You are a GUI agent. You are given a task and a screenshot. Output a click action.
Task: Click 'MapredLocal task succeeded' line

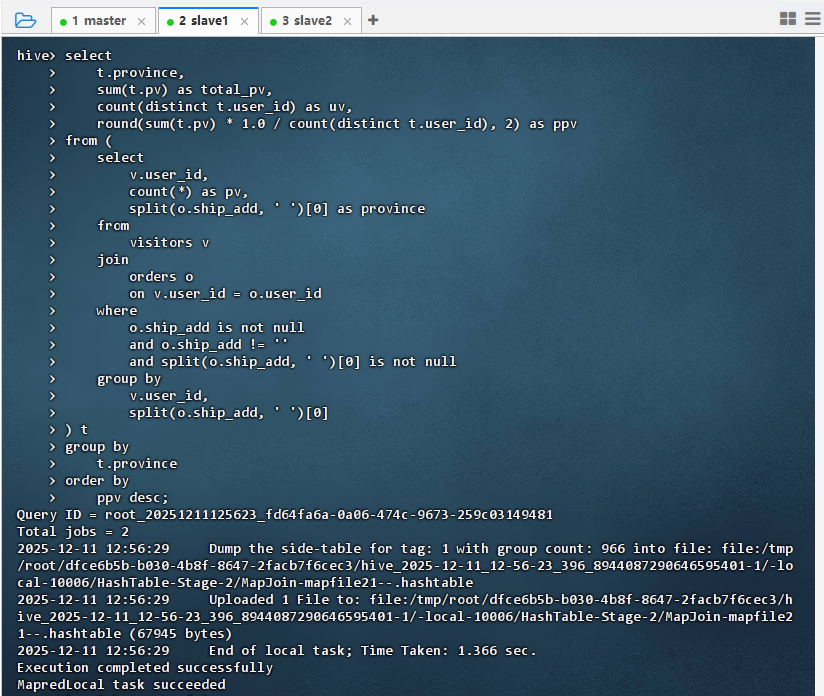click(x=121, y=685)
